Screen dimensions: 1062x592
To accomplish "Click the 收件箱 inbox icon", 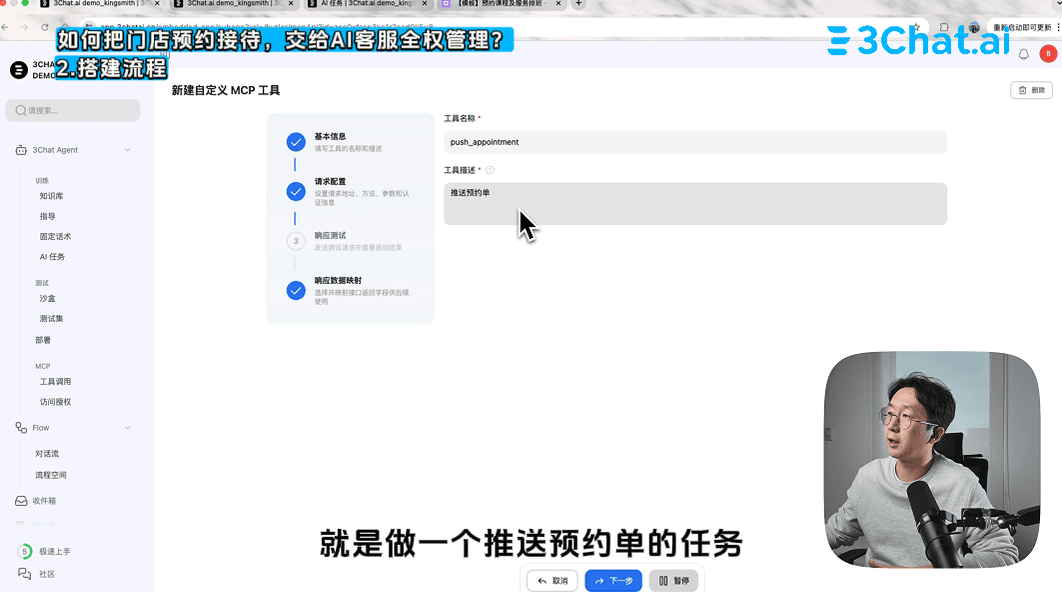I will (21, 501).
